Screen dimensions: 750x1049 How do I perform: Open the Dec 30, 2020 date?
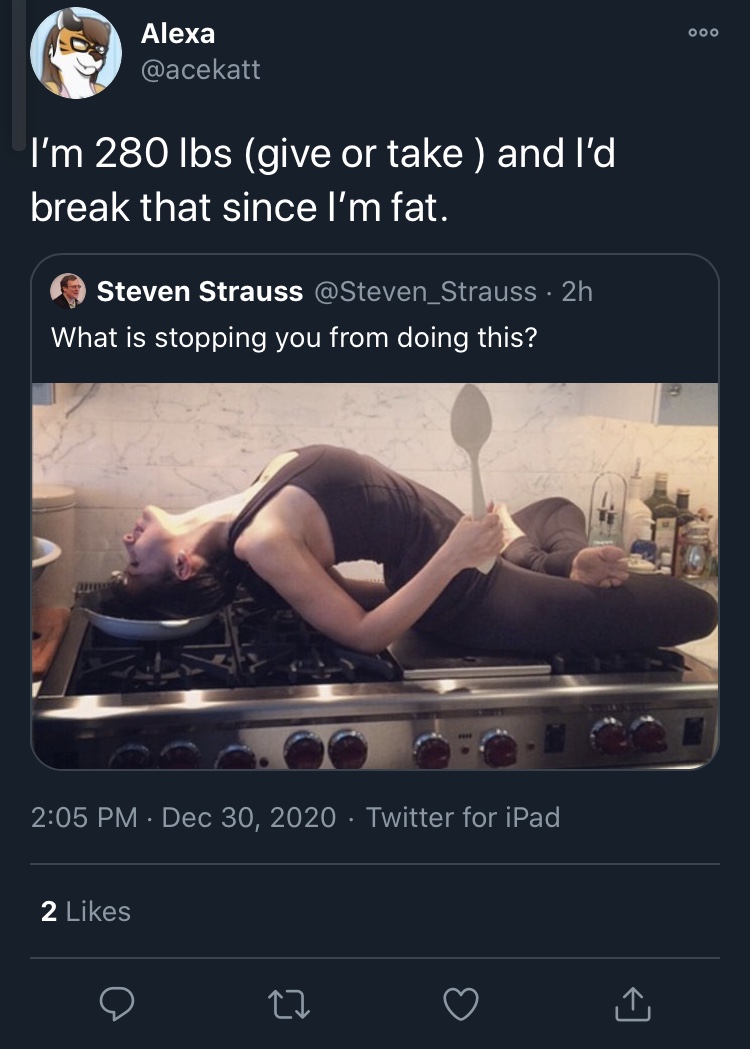coord(249,818)
